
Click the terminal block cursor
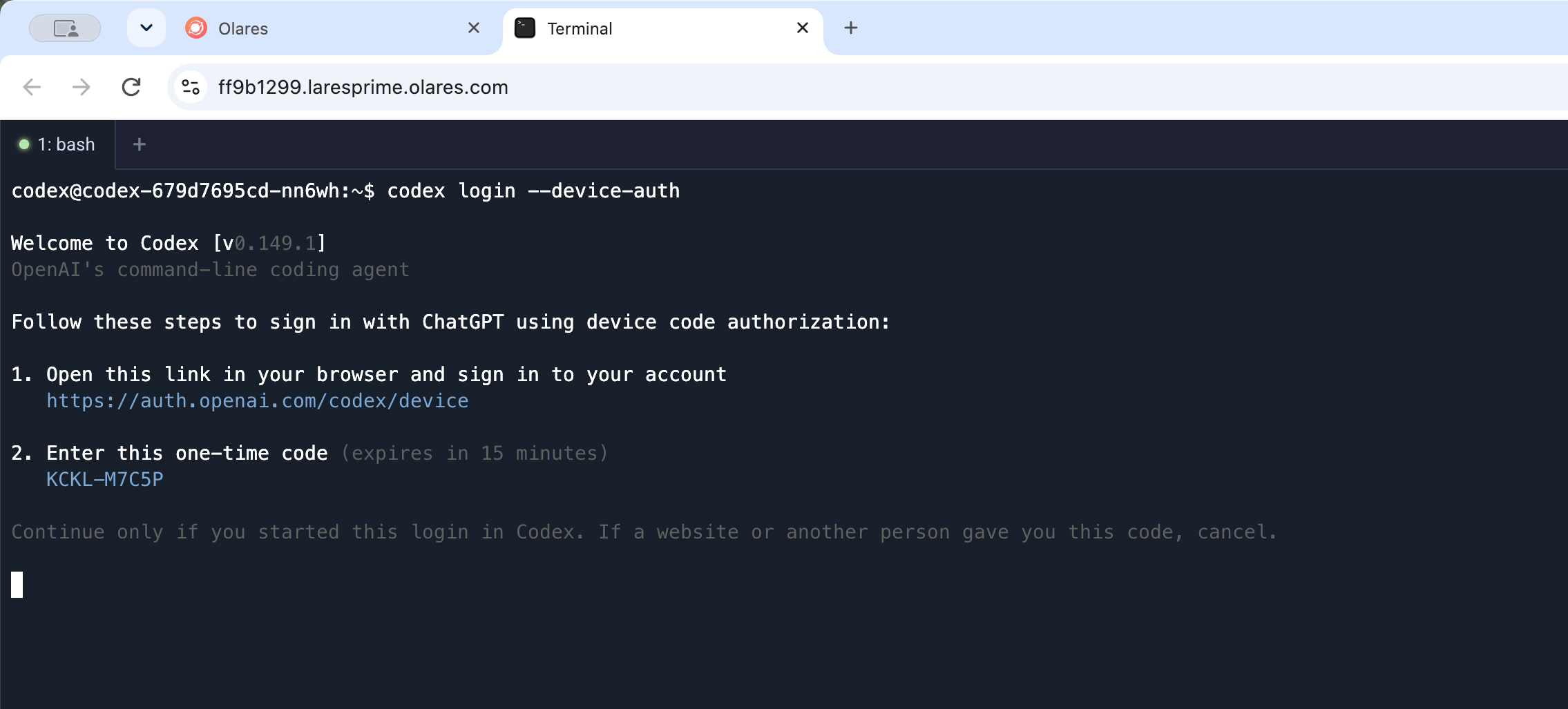pos(17,585)
